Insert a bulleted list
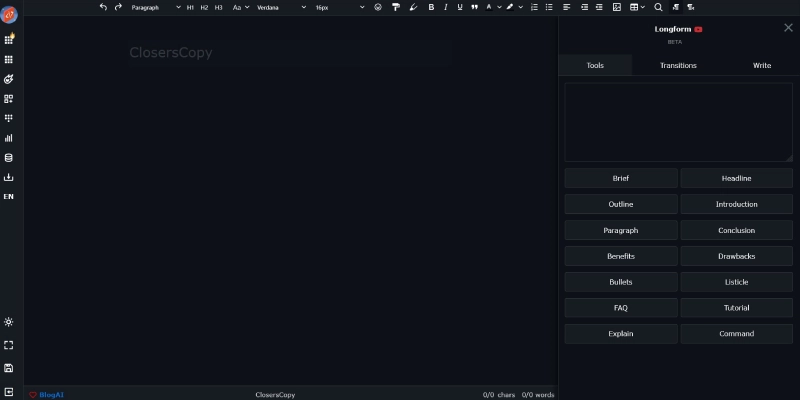The width and height of the screenshot is (800, 400). click(549, 7)
